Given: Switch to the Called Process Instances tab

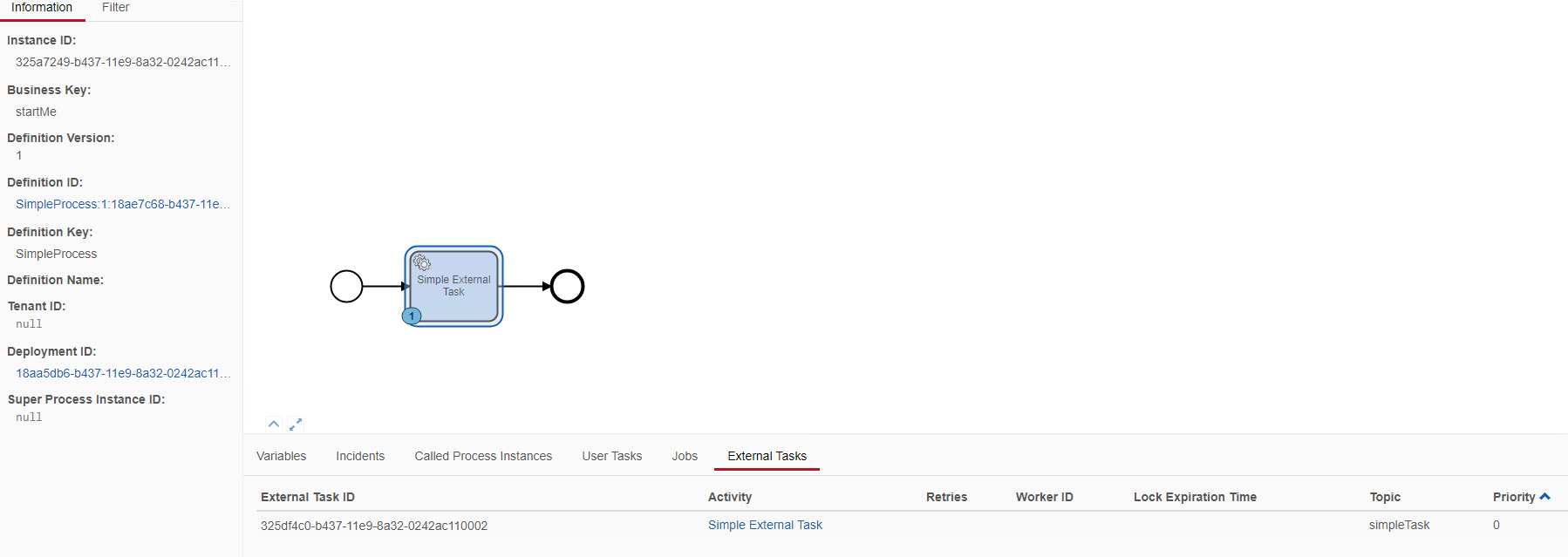Looking at the screenshot, I should tap(483, 456).
